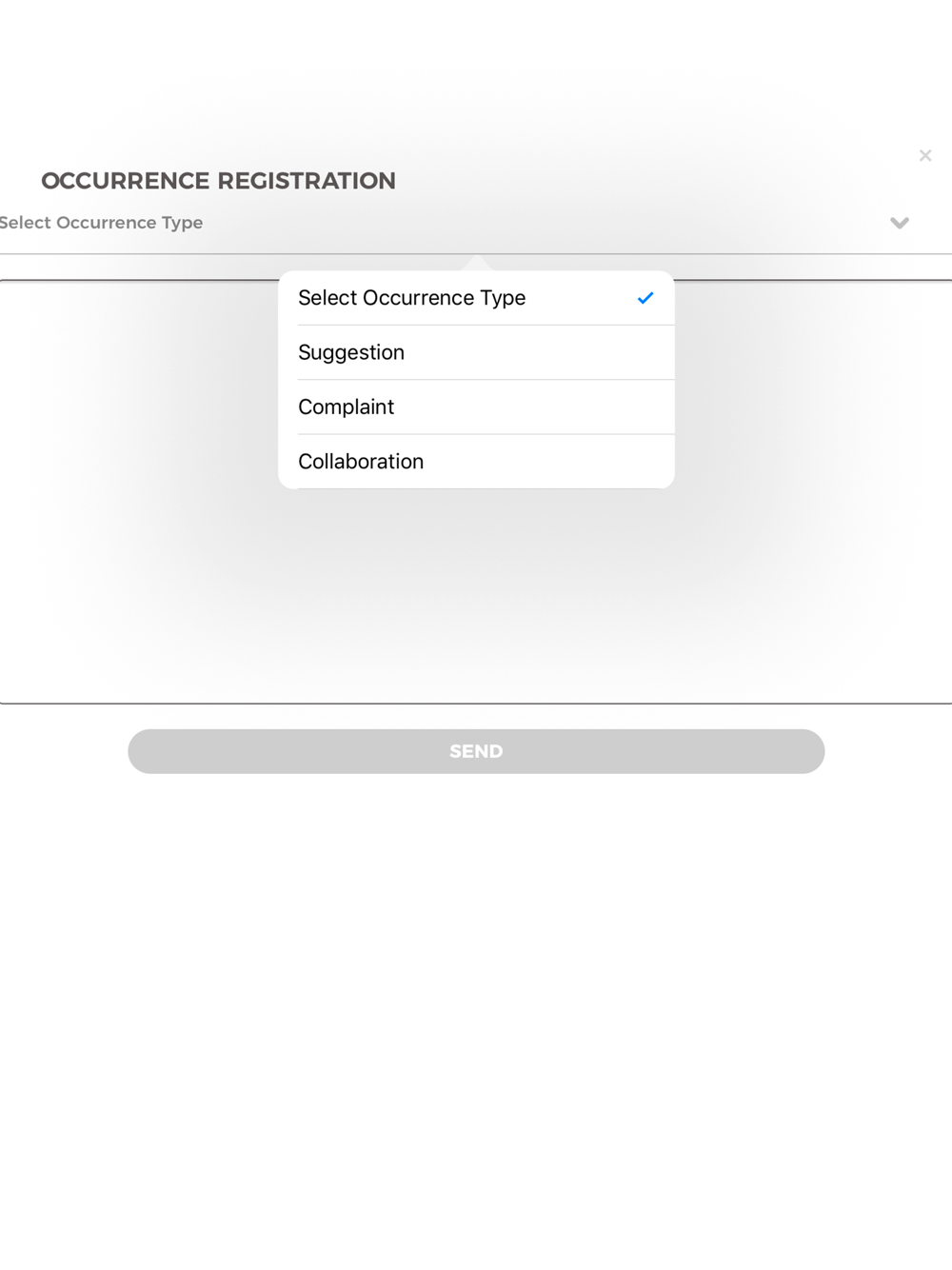Submit the form using SEND

[476, 751]
